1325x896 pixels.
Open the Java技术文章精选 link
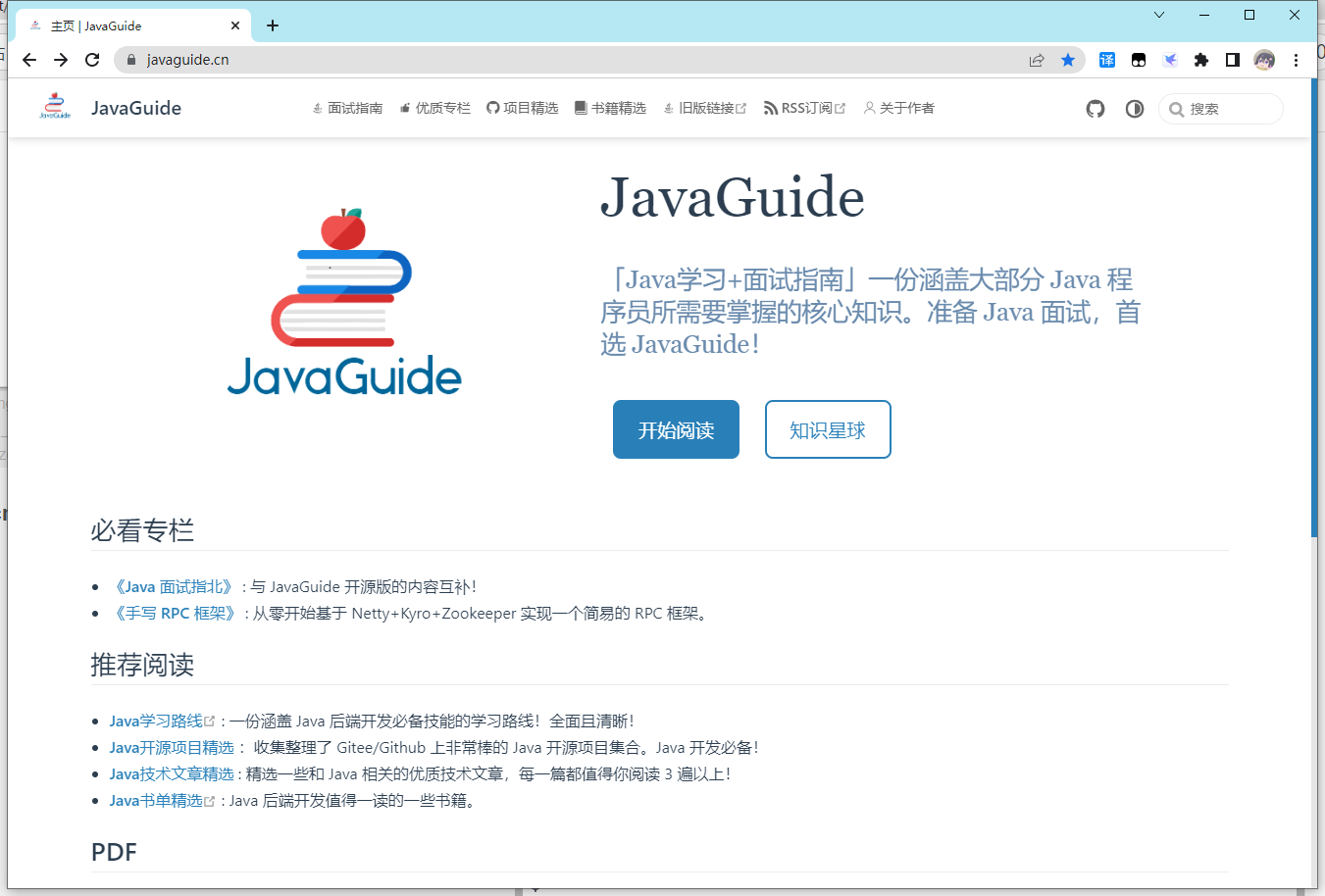[x=172, y=773]
